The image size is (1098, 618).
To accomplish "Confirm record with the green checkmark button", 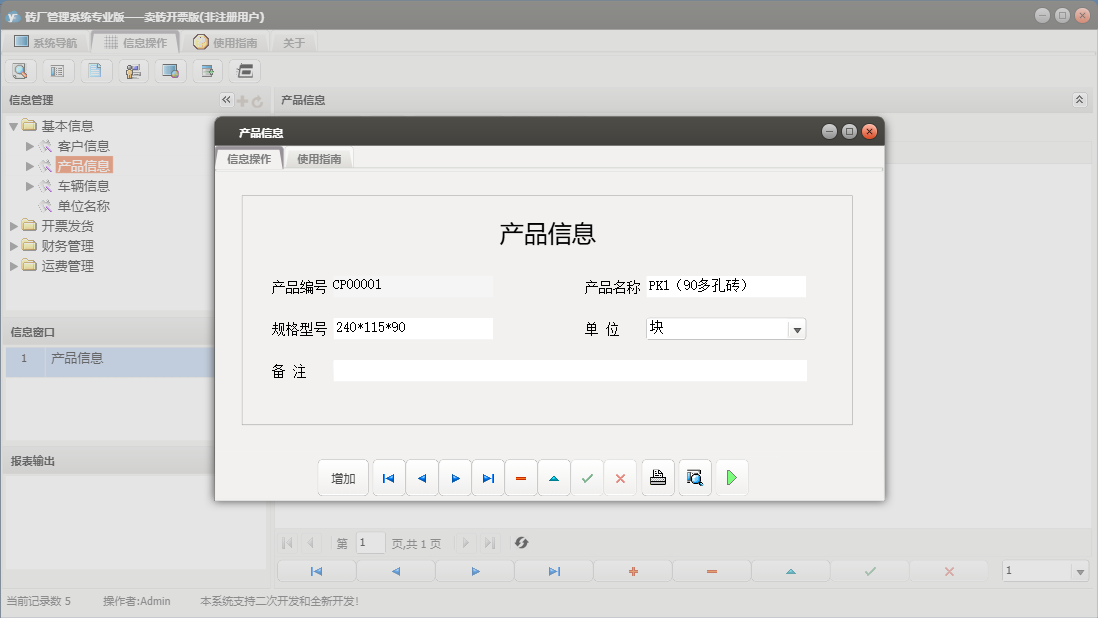I will (x=587, y=477).
